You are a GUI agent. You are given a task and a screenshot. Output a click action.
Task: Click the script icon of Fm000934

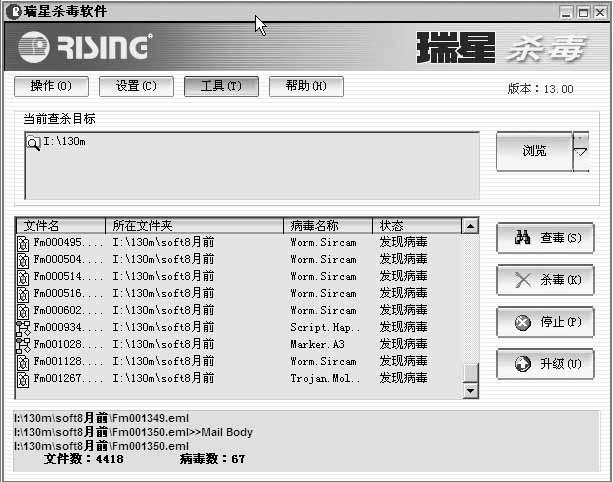coord(23,328)
